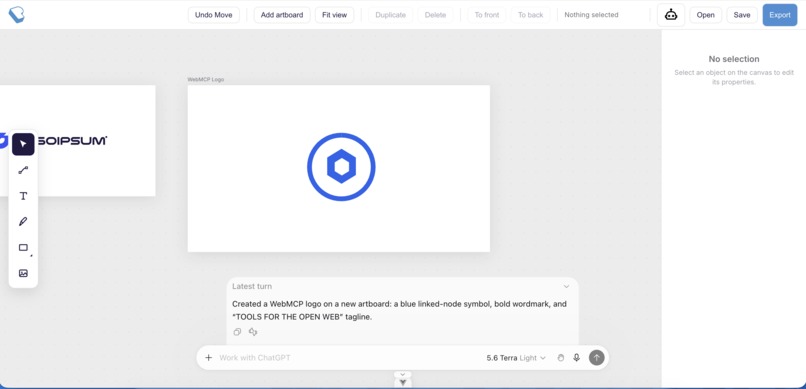Save the document
The height and width of the screenshot is (389, 806).
coord(742,15)
